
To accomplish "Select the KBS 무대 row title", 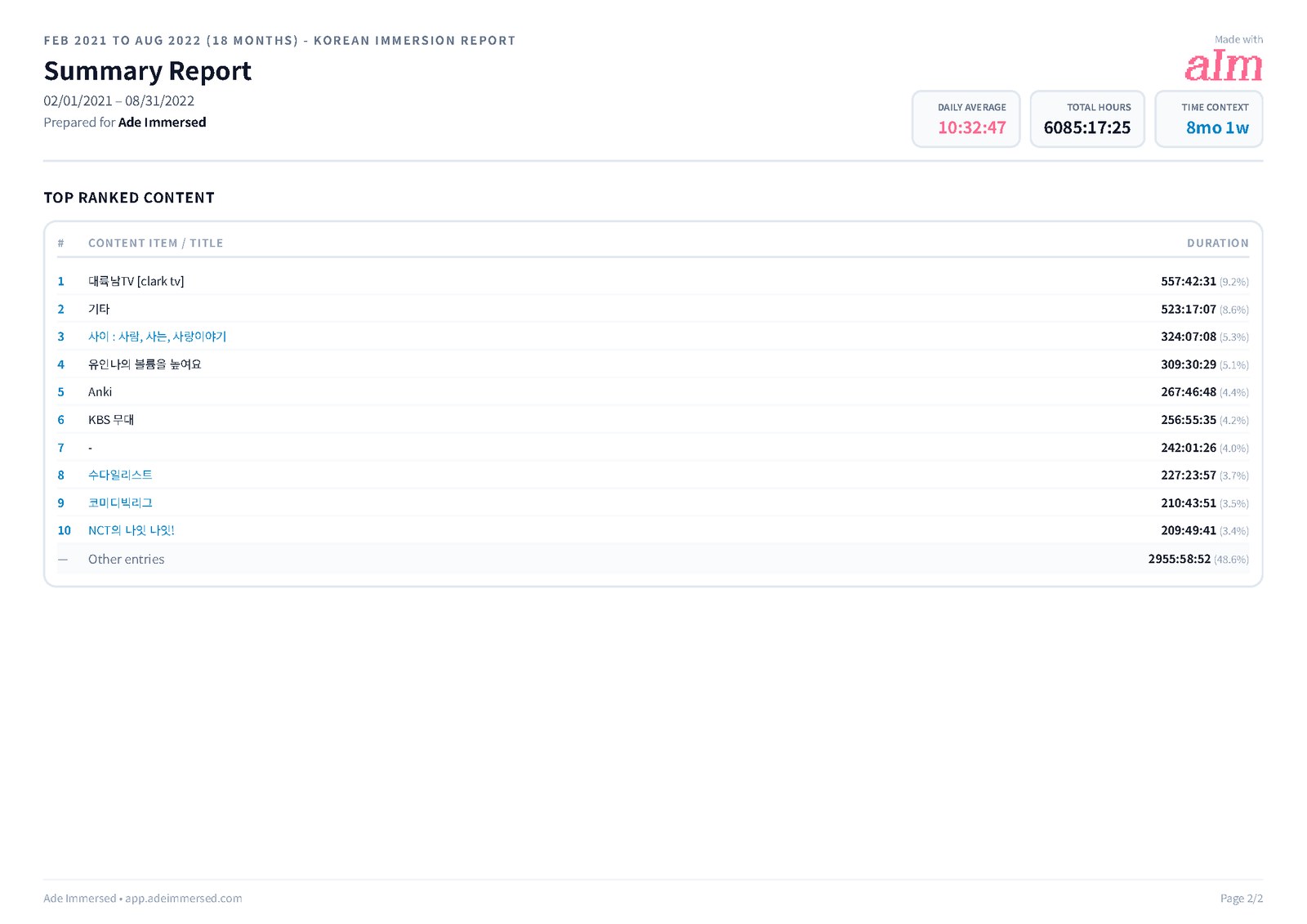I will coord(111,420).
